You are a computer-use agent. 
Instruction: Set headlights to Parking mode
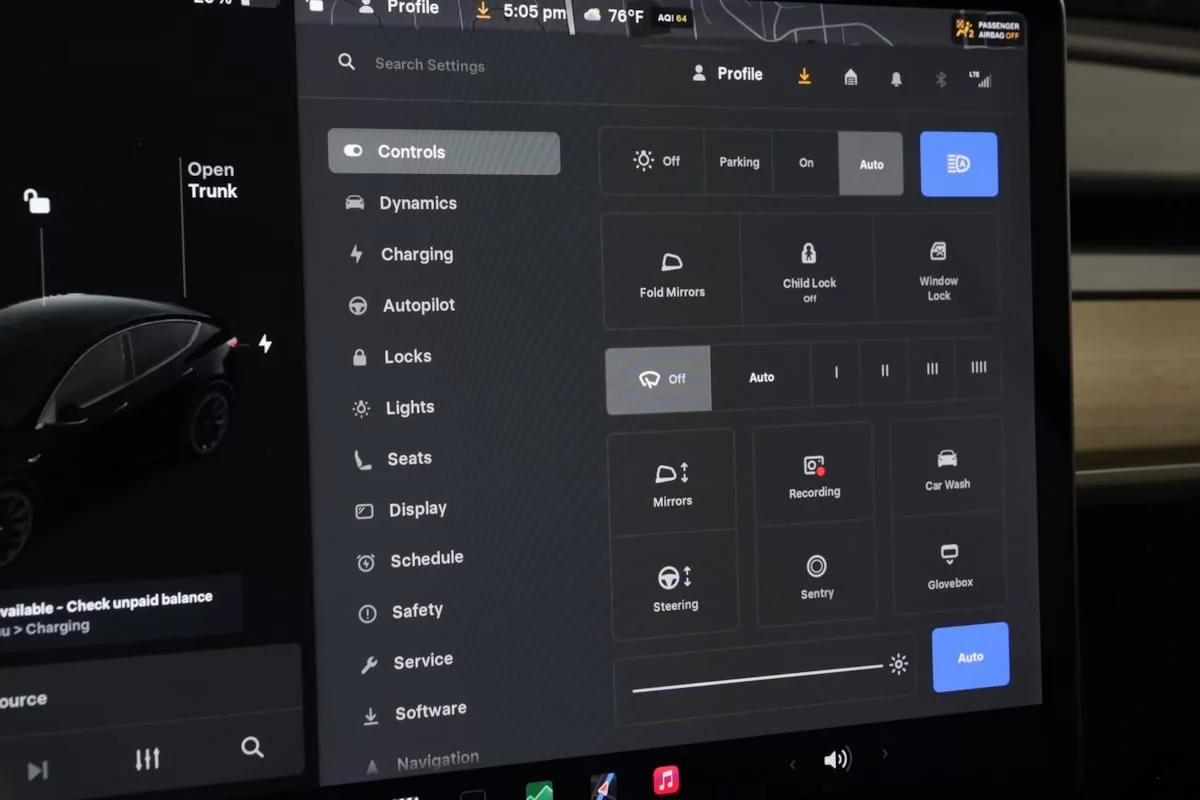(739, 162)
